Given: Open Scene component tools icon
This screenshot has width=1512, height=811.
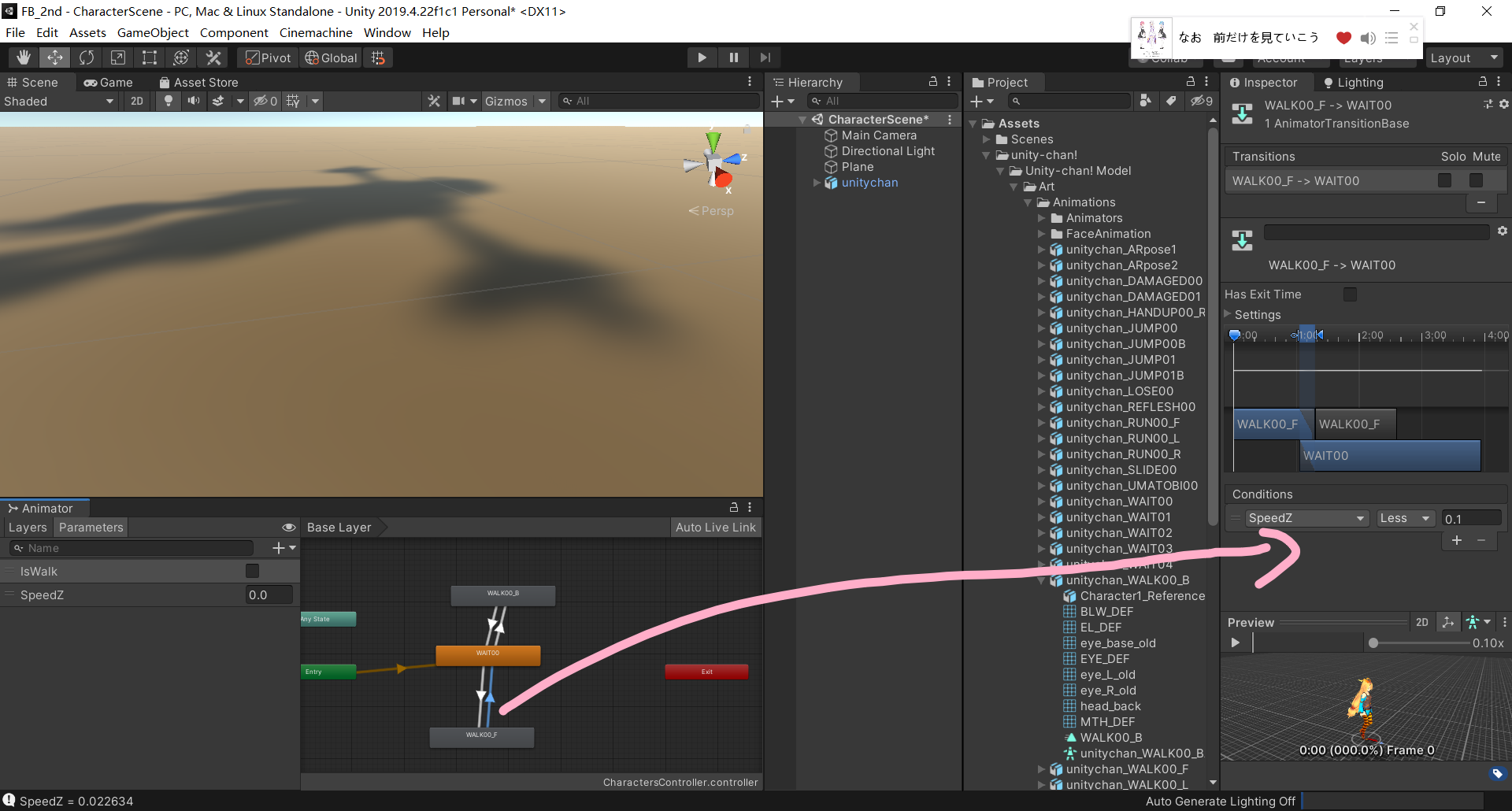Looking at the screenshot, I should pyautogui.click(x=434, y=101).
